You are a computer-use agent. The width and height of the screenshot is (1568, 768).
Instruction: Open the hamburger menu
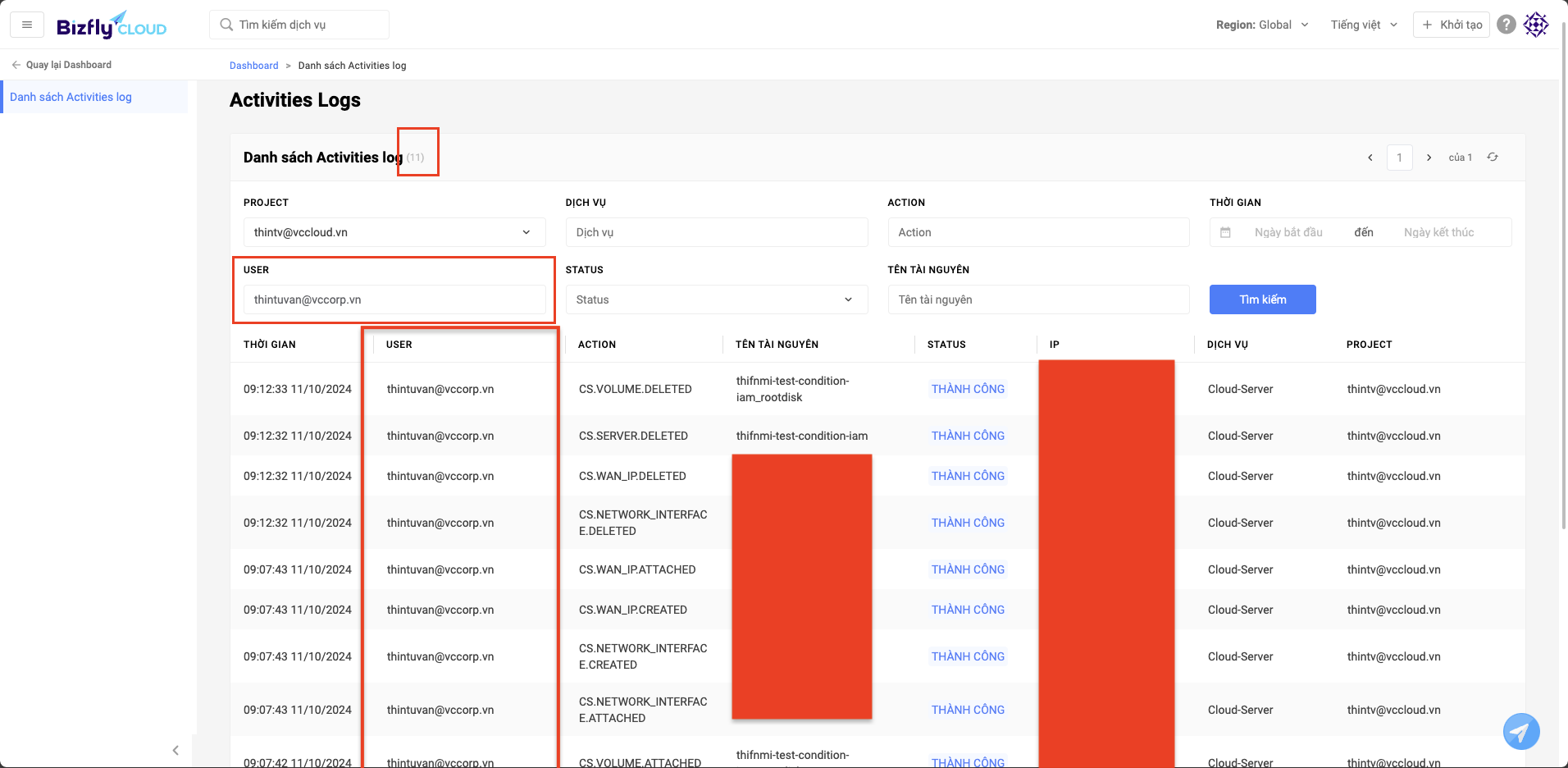pyautogui.click(x=27, y=25)
